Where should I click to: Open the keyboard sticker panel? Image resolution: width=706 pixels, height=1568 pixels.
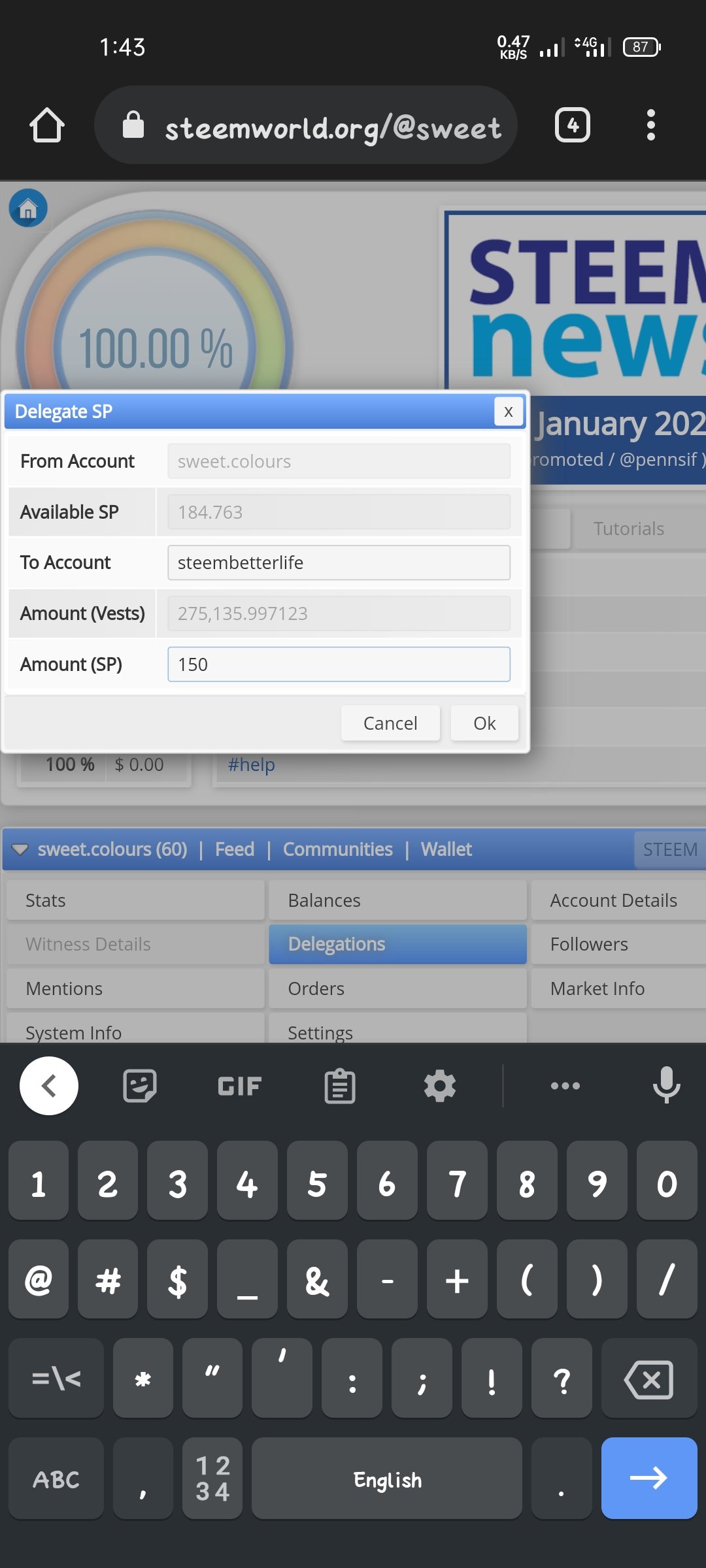pos(140,1086)
